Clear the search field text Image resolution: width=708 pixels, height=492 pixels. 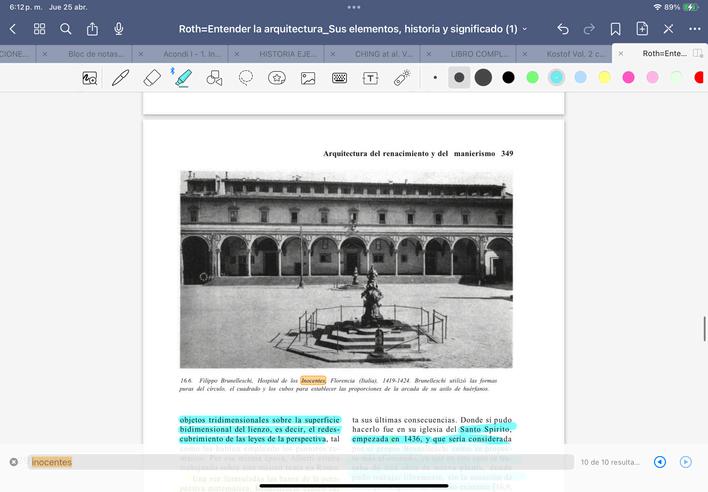coord(14,462)
